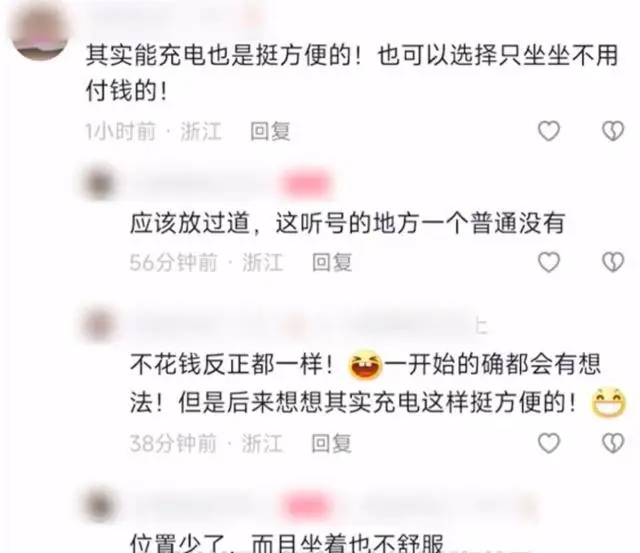The image size is (640, 553).
Task: Open avatar of the 应该放过道 commenter
Action: [99, 183]
